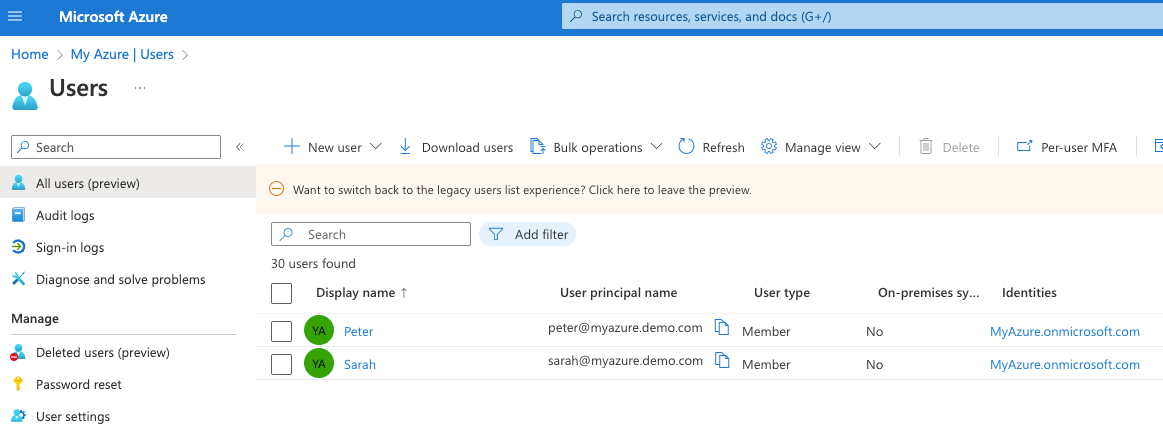The image size is (1163, 433).
Task: Click the Manage view gear icon
Action: (x=769, y=147)
